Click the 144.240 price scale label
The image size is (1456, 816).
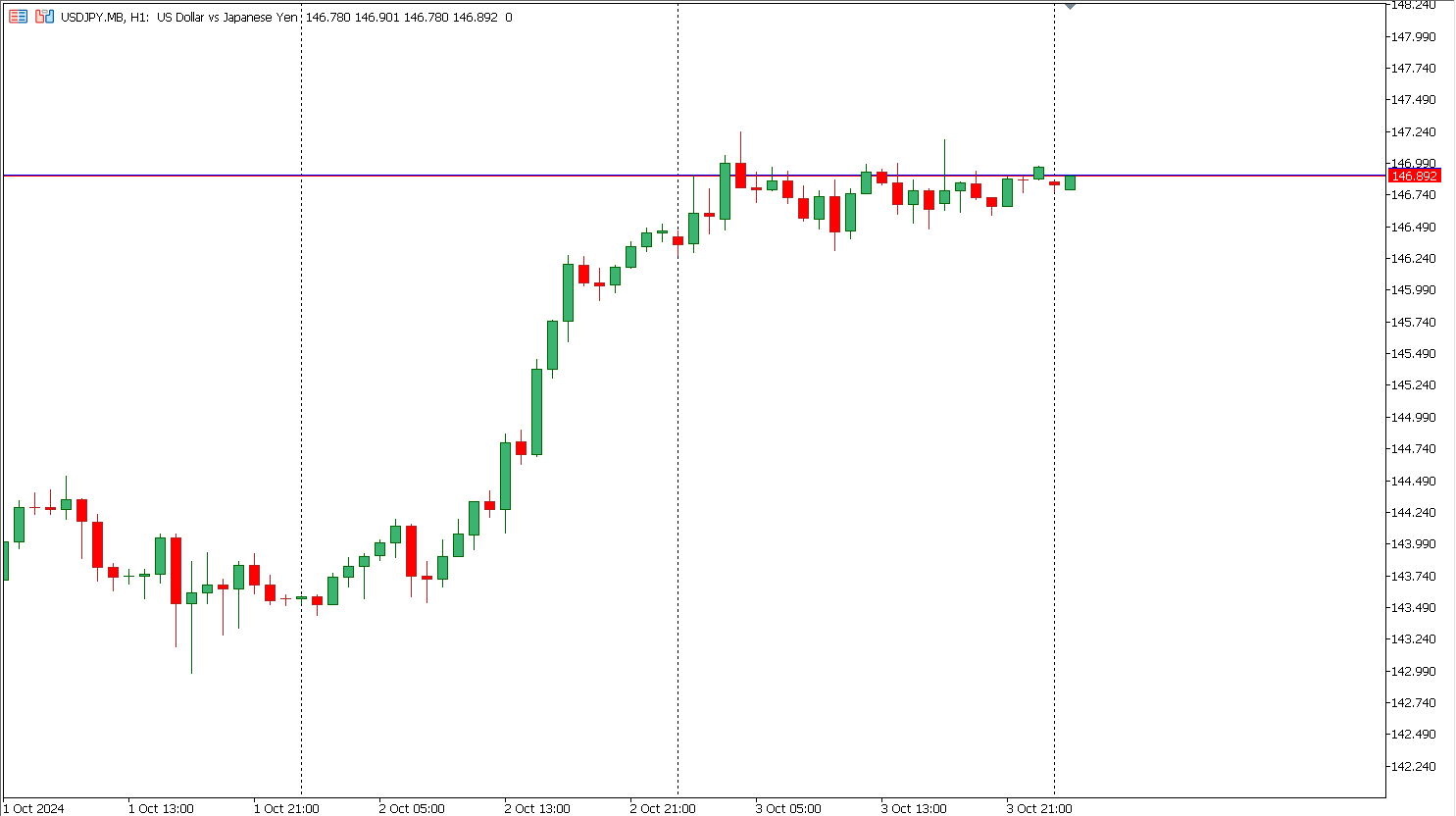[x=1413, y=512]
